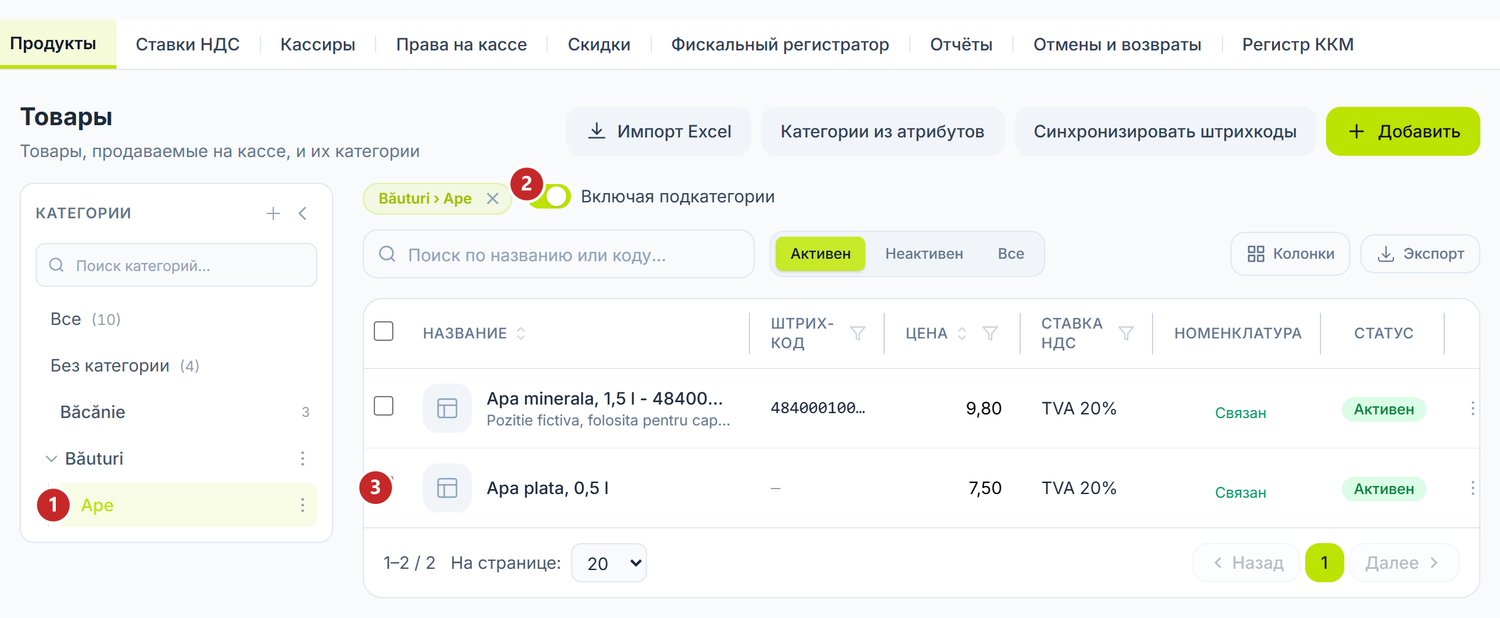Collapse the Băuturi category tree node

[x=51, y=459]
